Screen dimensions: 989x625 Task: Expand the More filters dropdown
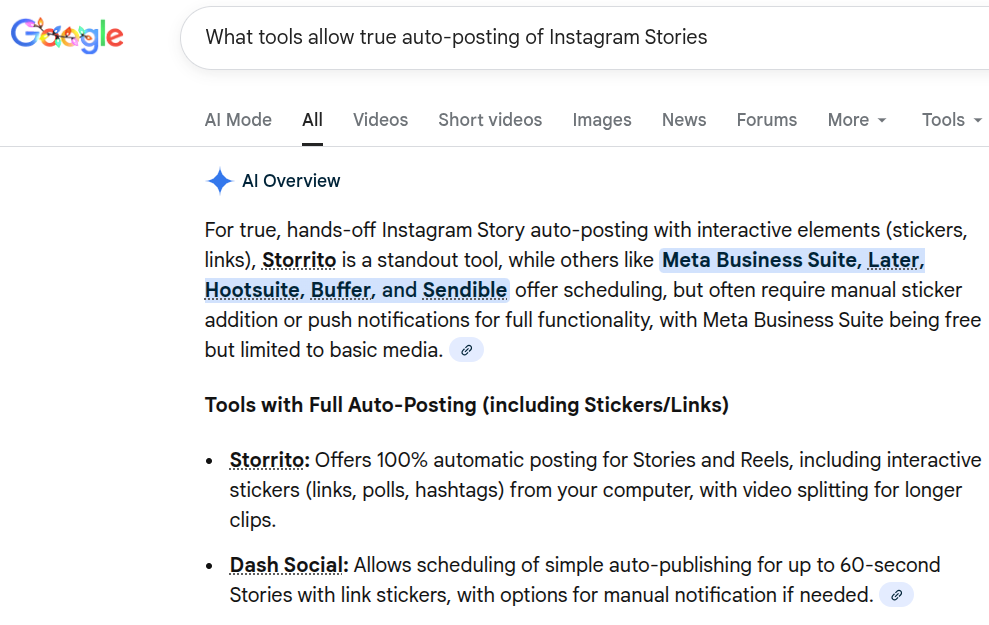[856, 119]
